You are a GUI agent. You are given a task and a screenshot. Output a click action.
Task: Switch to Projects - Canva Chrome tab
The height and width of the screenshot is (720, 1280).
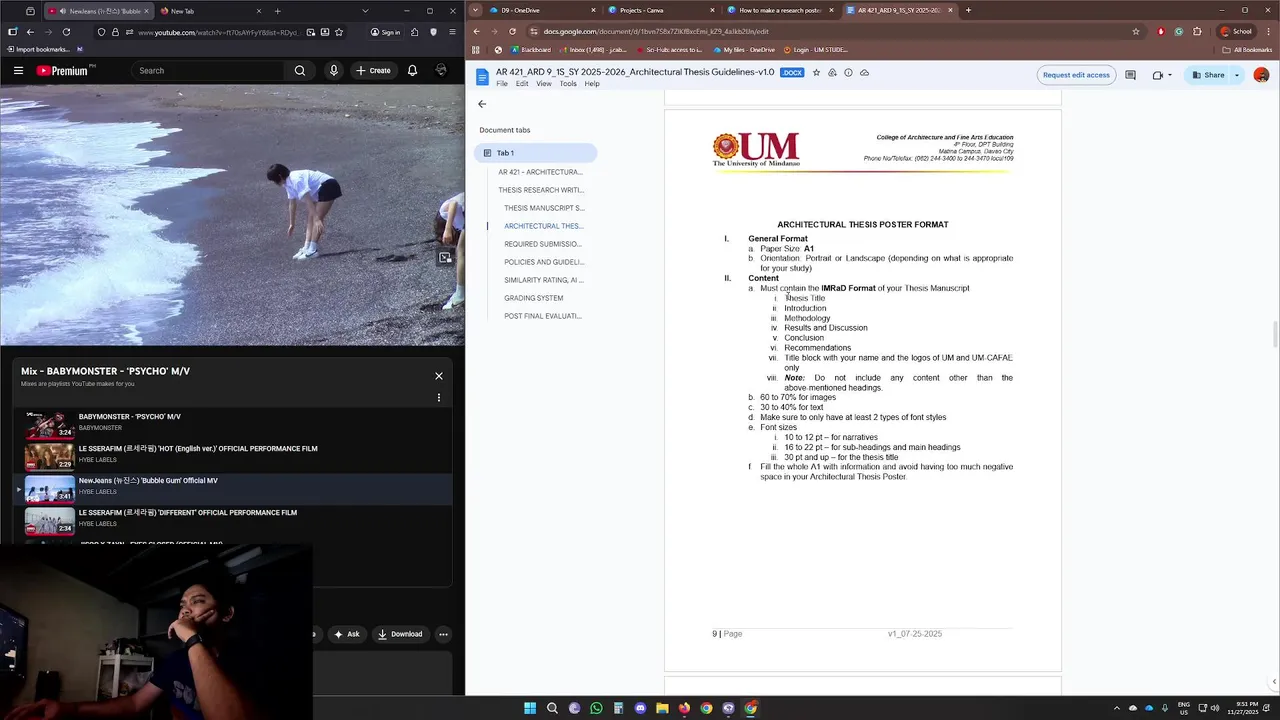coord(661,10)
